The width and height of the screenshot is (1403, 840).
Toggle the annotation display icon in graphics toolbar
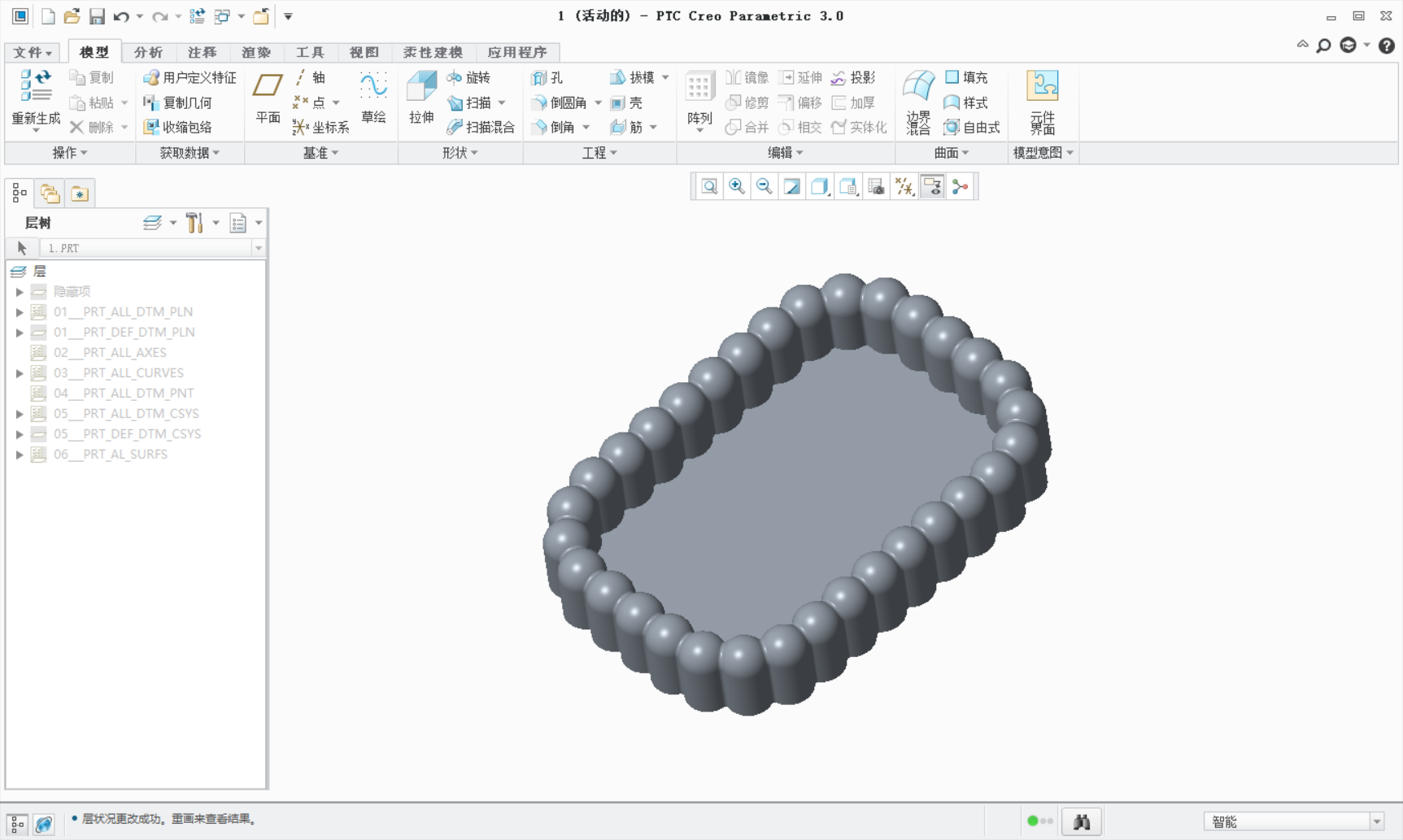tap(932, 187)
